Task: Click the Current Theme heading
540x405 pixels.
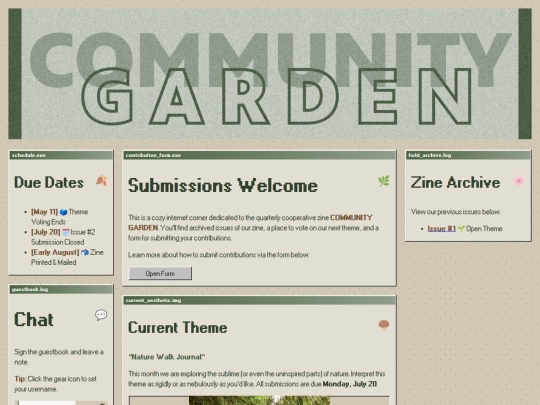Action: [178, 327]
